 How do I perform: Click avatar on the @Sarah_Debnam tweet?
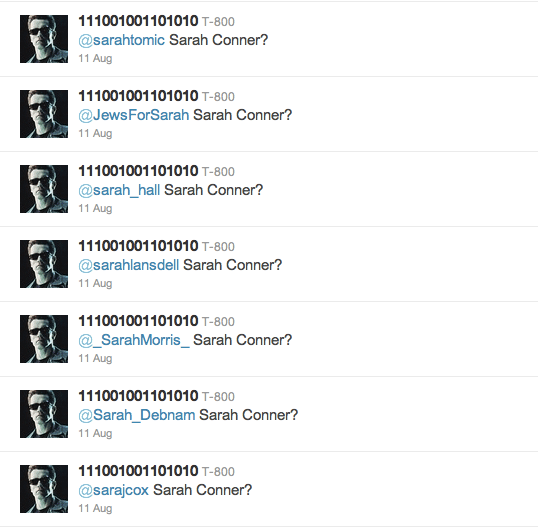[x=44, y=414]
